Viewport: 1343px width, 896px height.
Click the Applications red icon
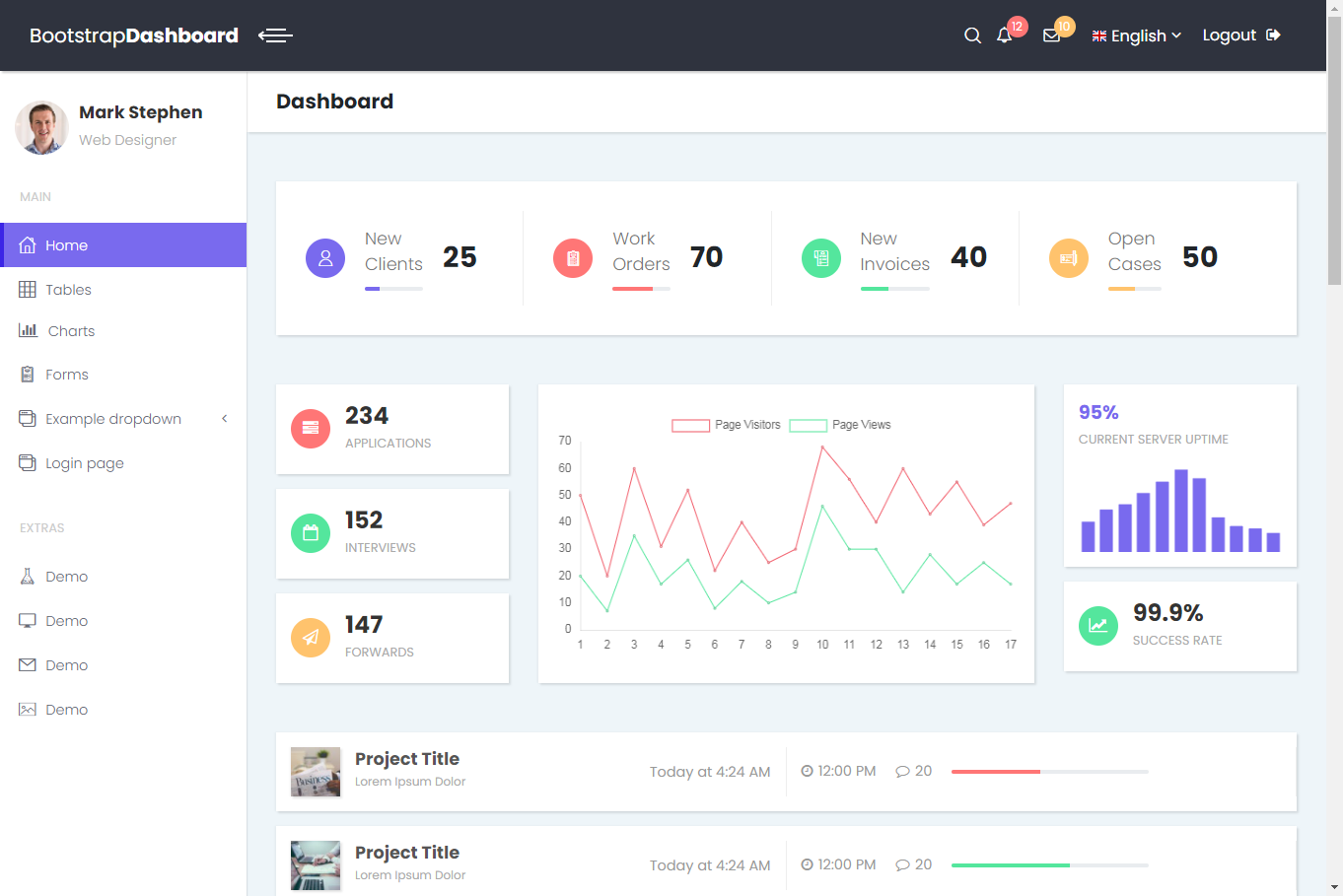[311, 428]
